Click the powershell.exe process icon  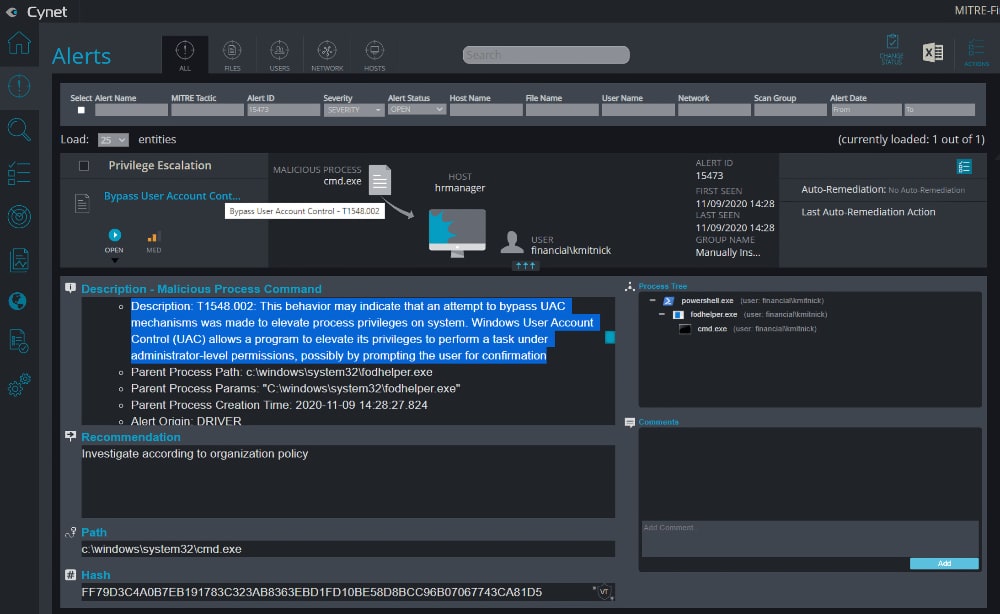668,301
